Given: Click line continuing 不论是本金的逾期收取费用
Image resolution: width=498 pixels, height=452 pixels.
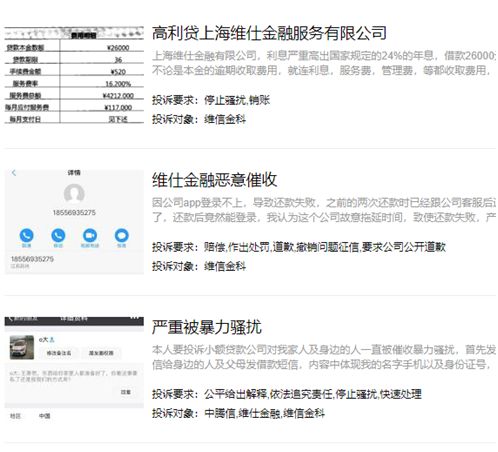Looking at the screenshot, I should click(x=322, y=70).
